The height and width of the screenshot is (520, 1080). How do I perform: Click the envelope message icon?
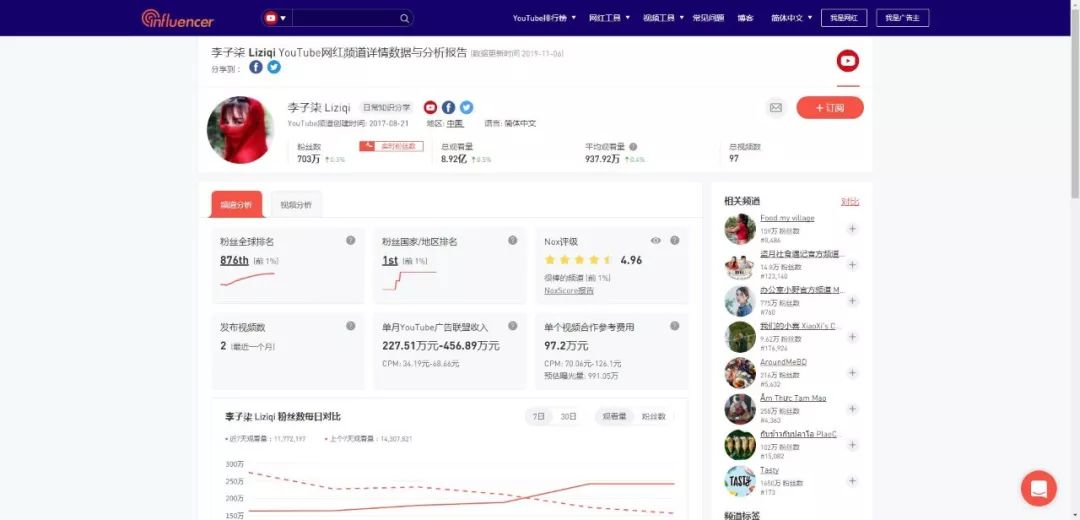(776, 107)
